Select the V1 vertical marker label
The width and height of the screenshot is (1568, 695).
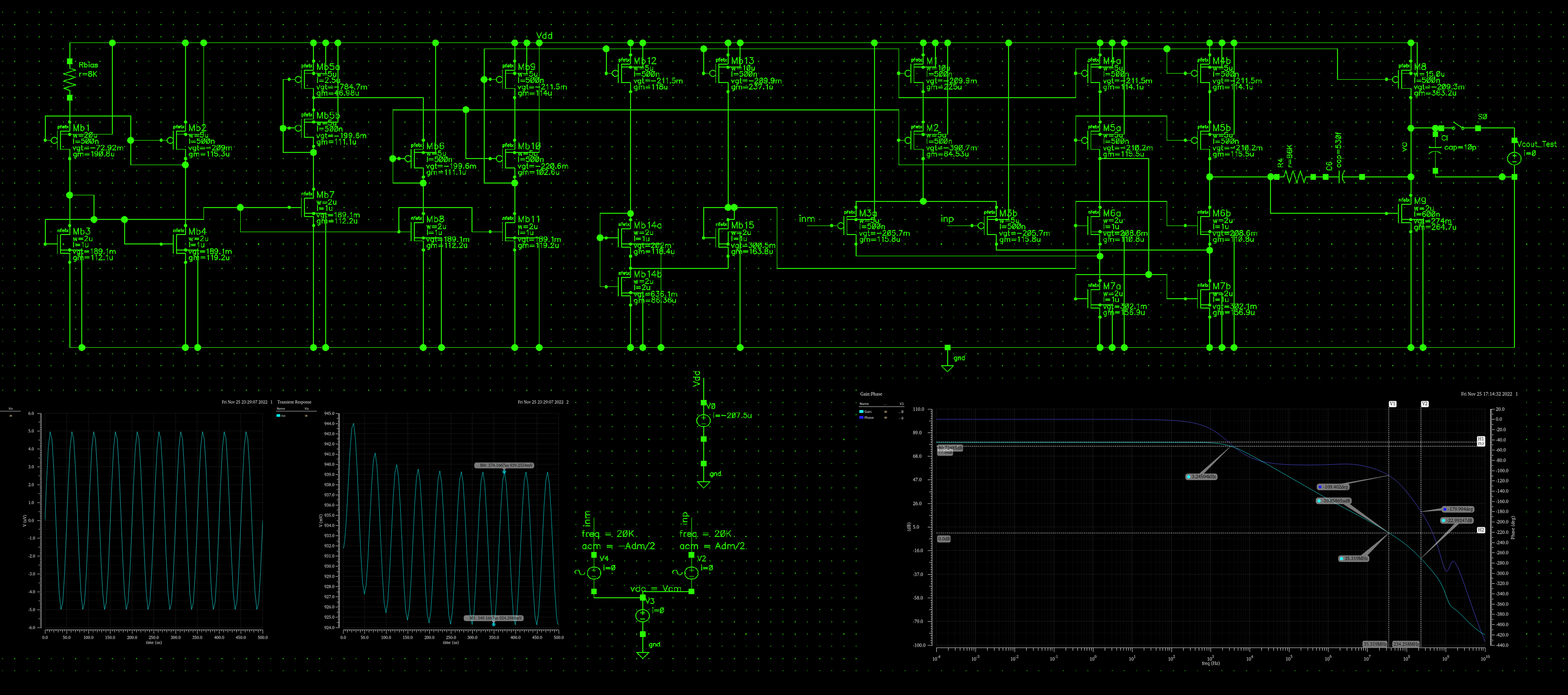[x=1392, y=404]
